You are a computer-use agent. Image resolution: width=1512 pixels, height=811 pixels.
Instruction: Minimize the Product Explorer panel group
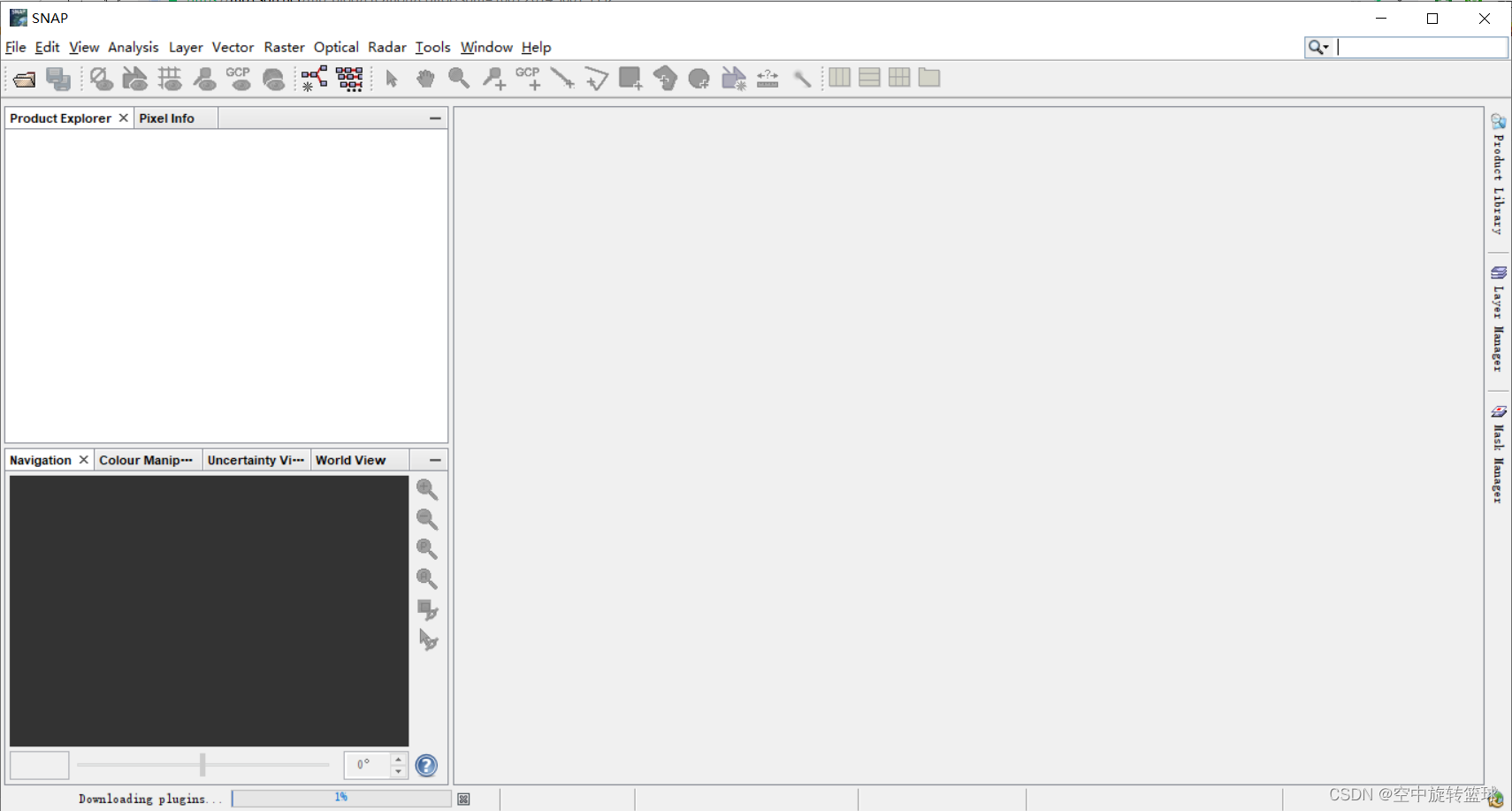coord(435,118)
